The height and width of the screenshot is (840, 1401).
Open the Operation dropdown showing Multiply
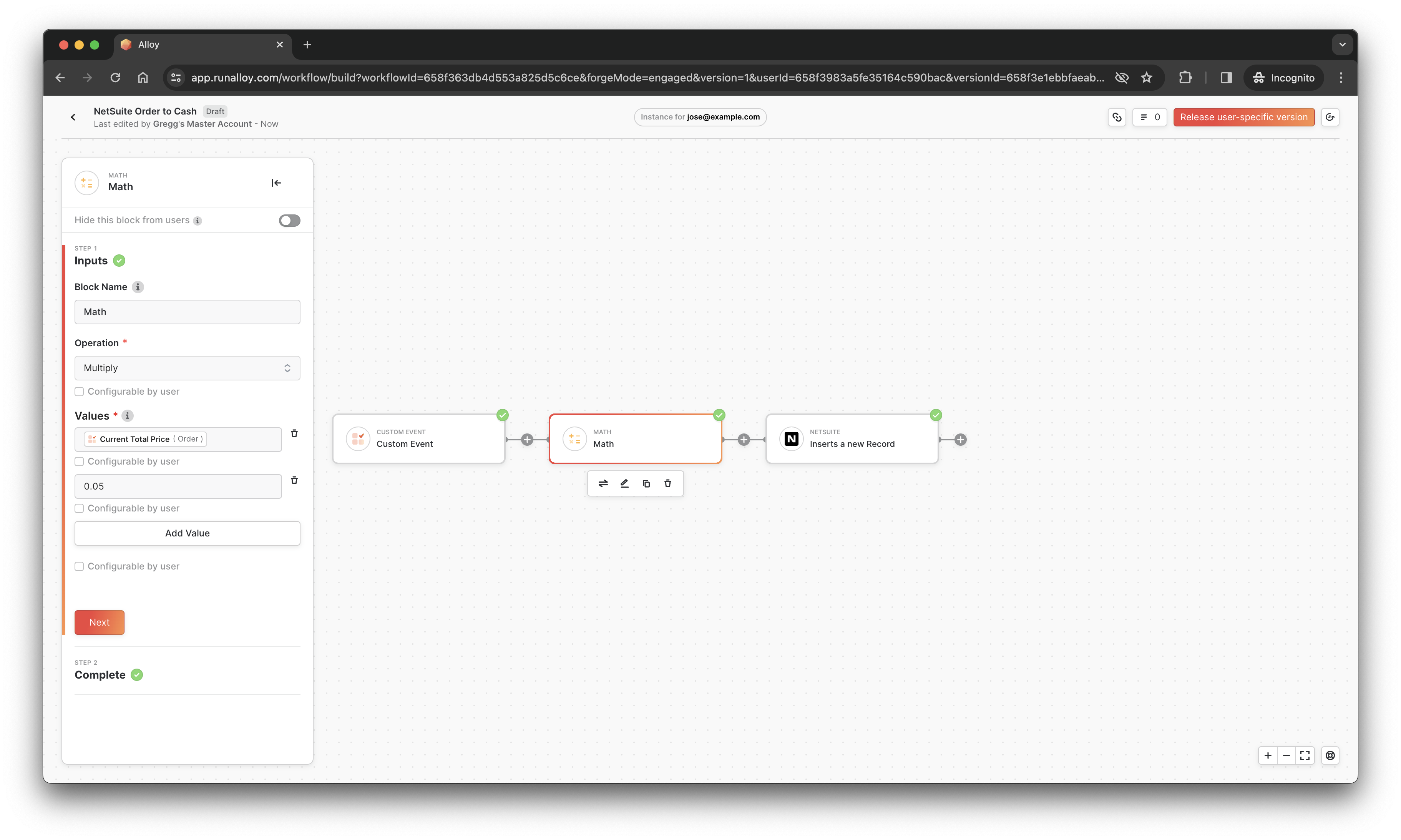coord(188,368)
